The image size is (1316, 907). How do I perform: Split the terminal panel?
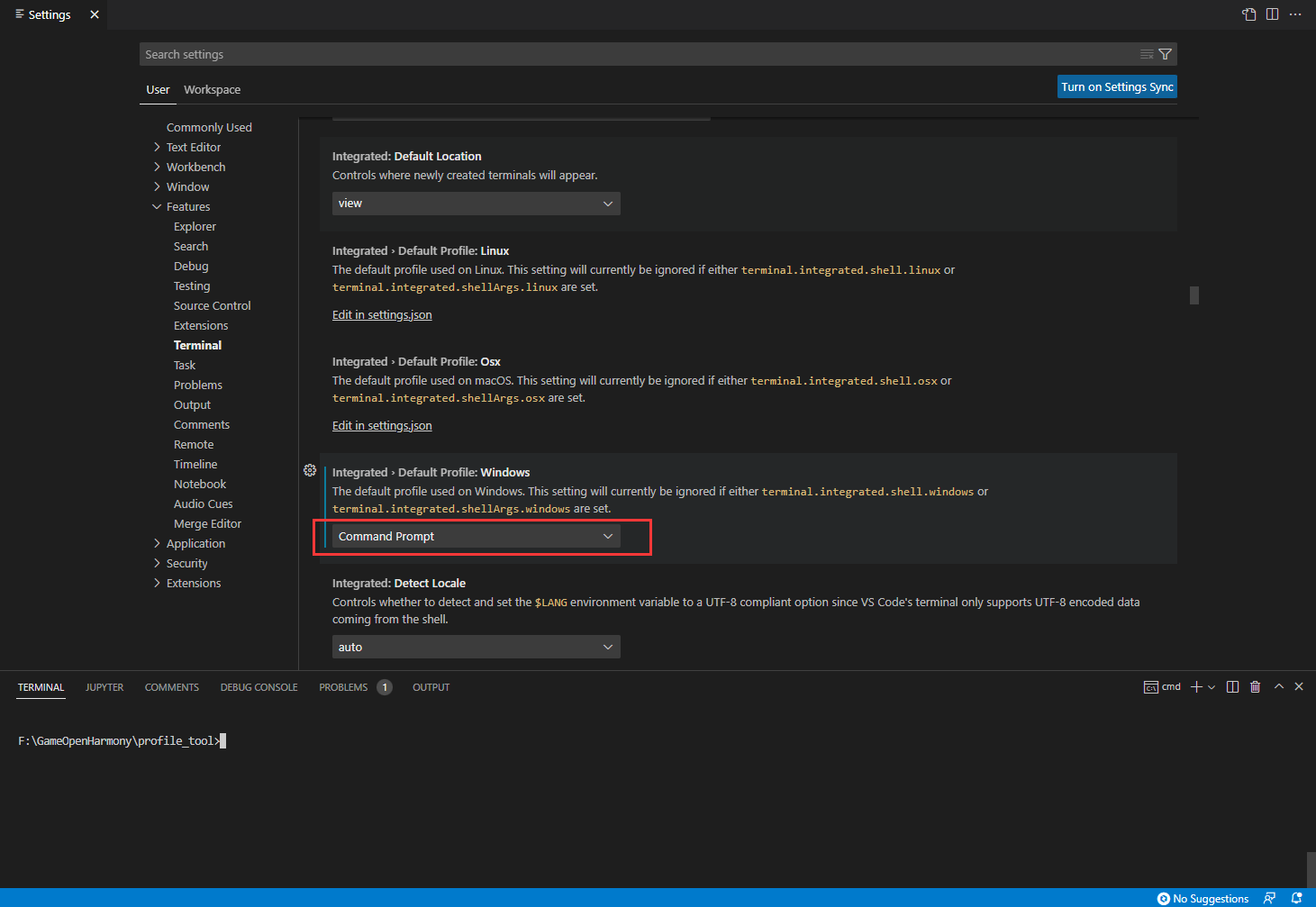(x=1232, y=687)
